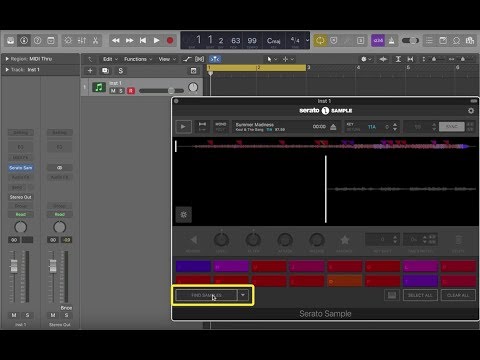
Task: Click the Stereo Out channel strip volume fader
Action: click(53, 266)
